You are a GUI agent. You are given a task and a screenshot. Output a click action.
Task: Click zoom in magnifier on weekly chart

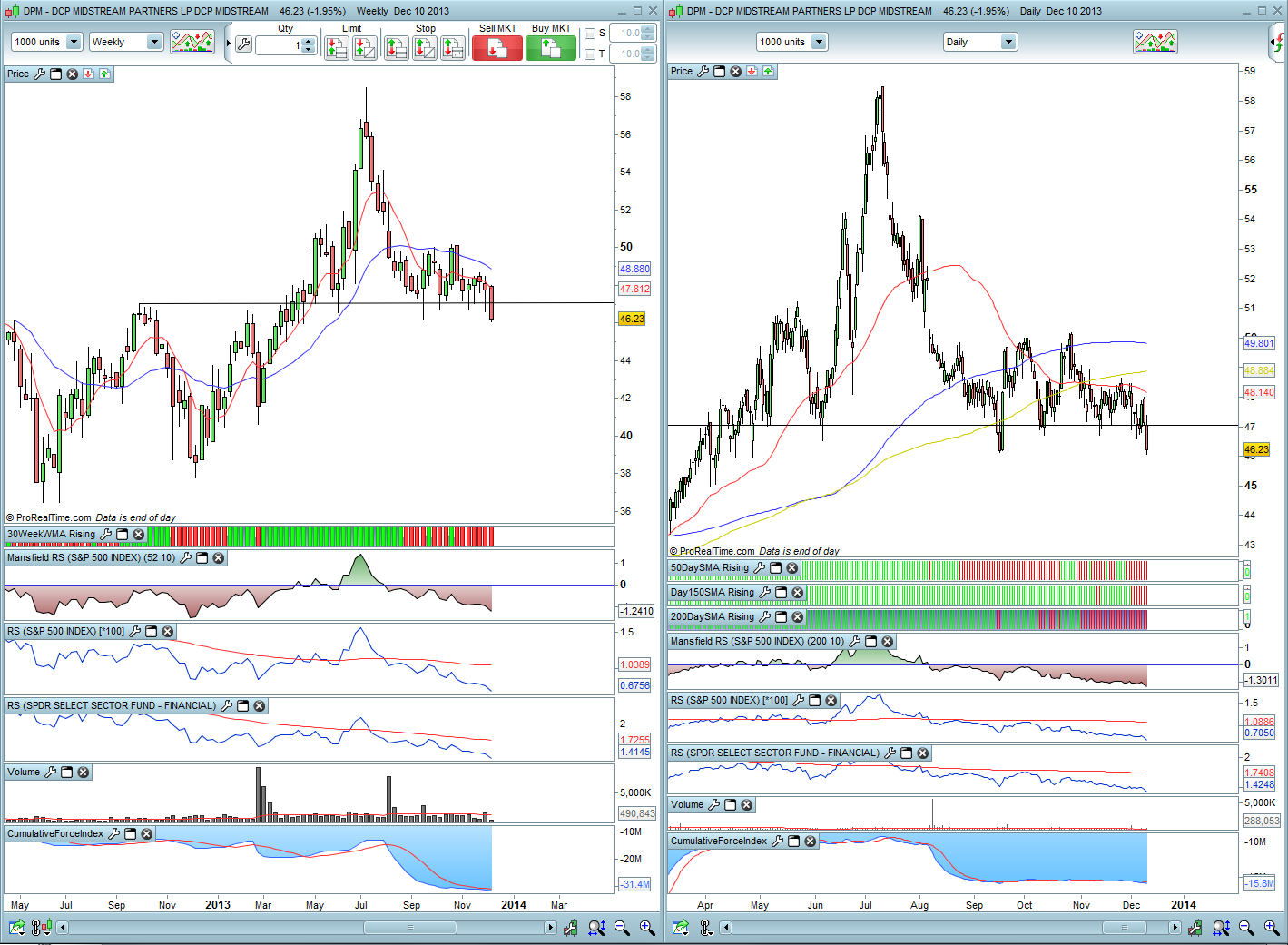pyautogui.click(x=647, y=928)
